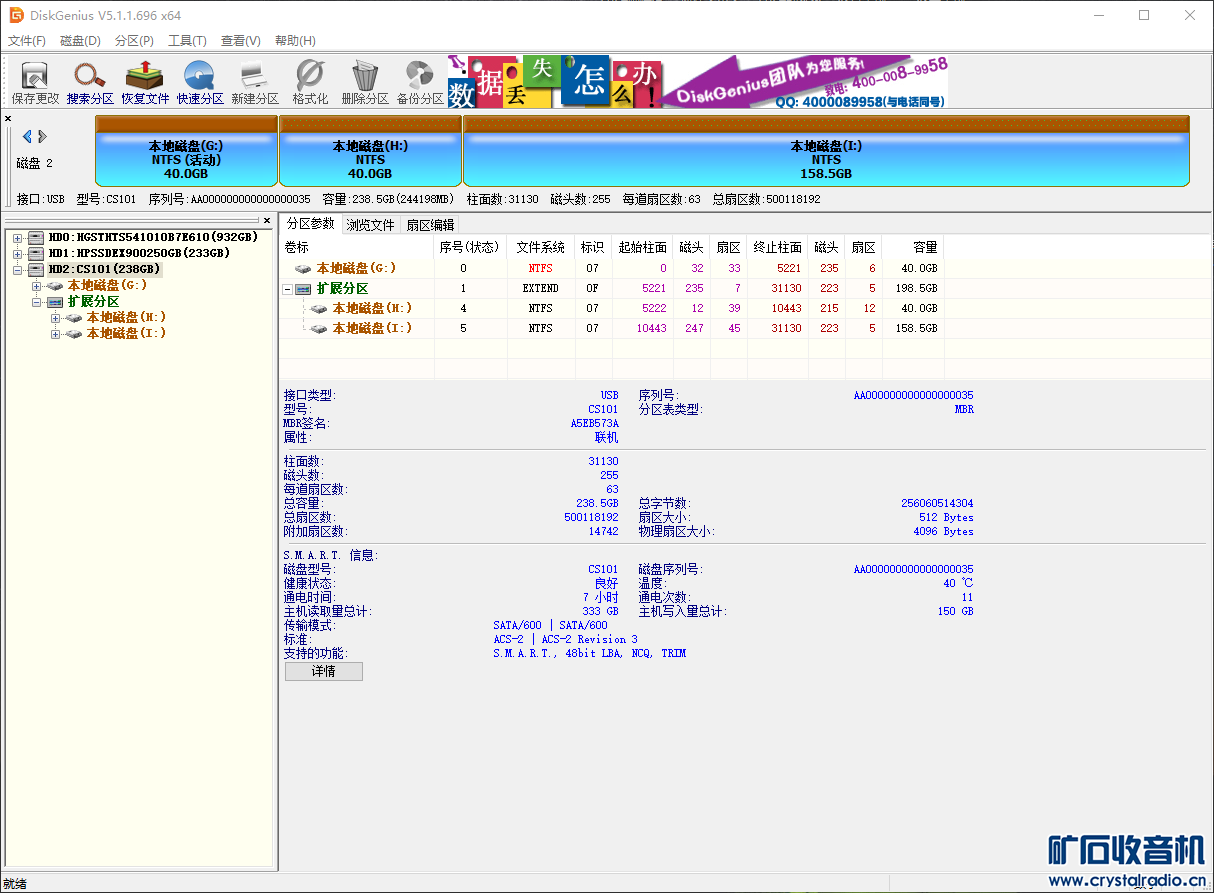Open the Disk (磁盘) menu
This screenshot has height=893, width=1214.
(x=80, y=41)
